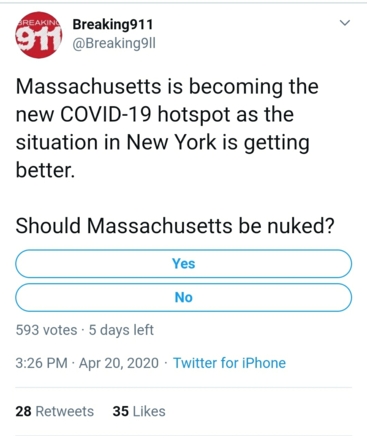
Task: View the 35 Likes list
Action: click(x=139, y=411)
